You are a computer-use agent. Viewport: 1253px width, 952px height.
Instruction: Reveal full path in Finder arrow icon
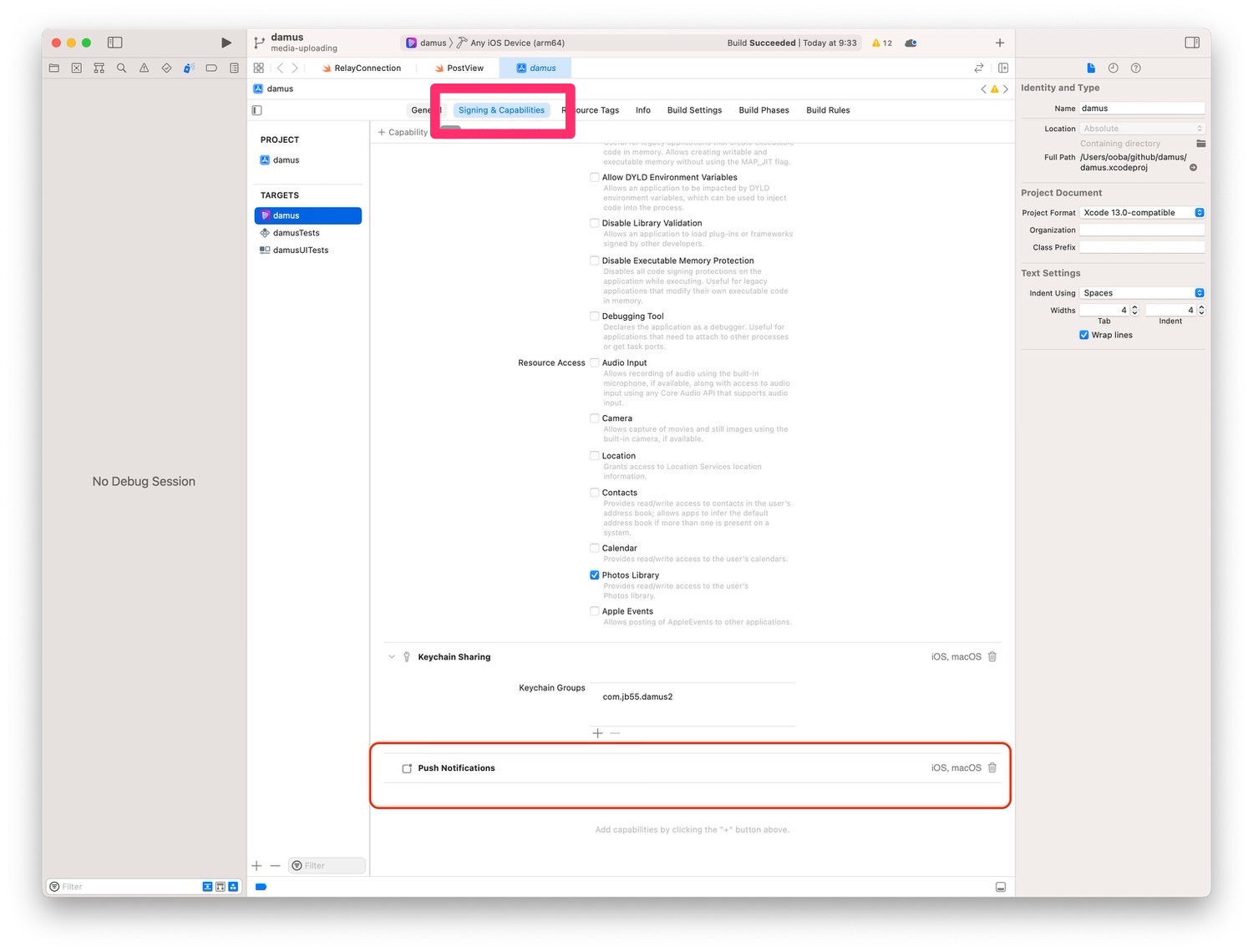1194,168
